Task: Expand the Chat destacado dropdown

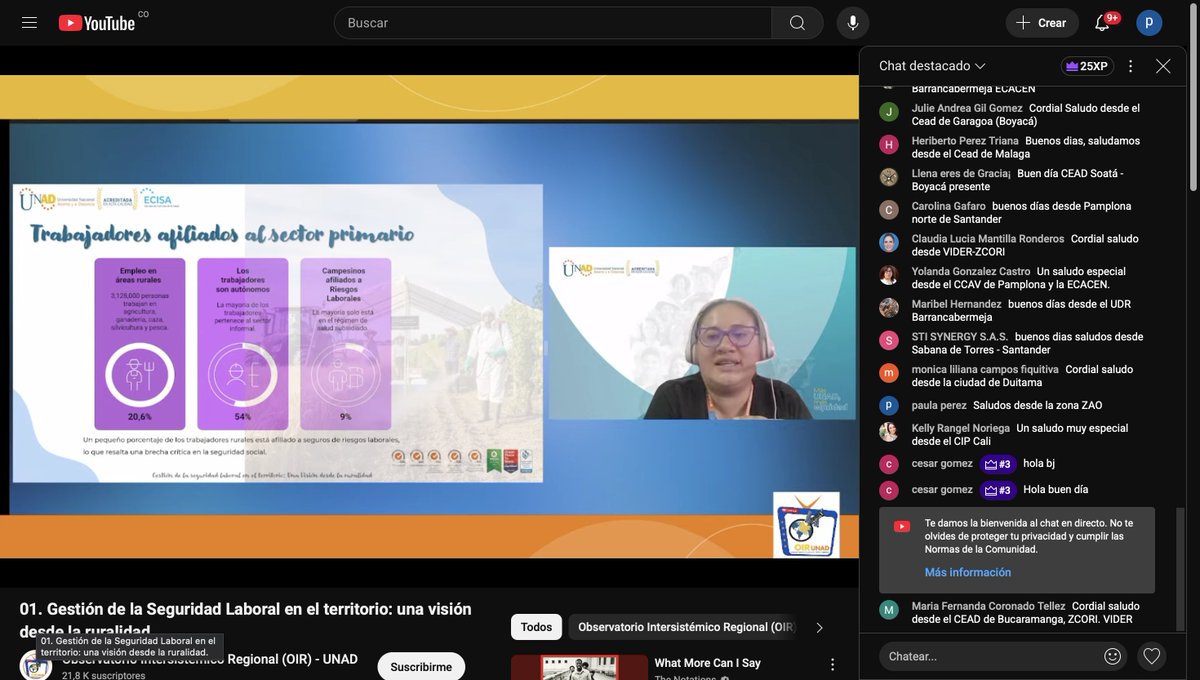Action: click(932, 66)
